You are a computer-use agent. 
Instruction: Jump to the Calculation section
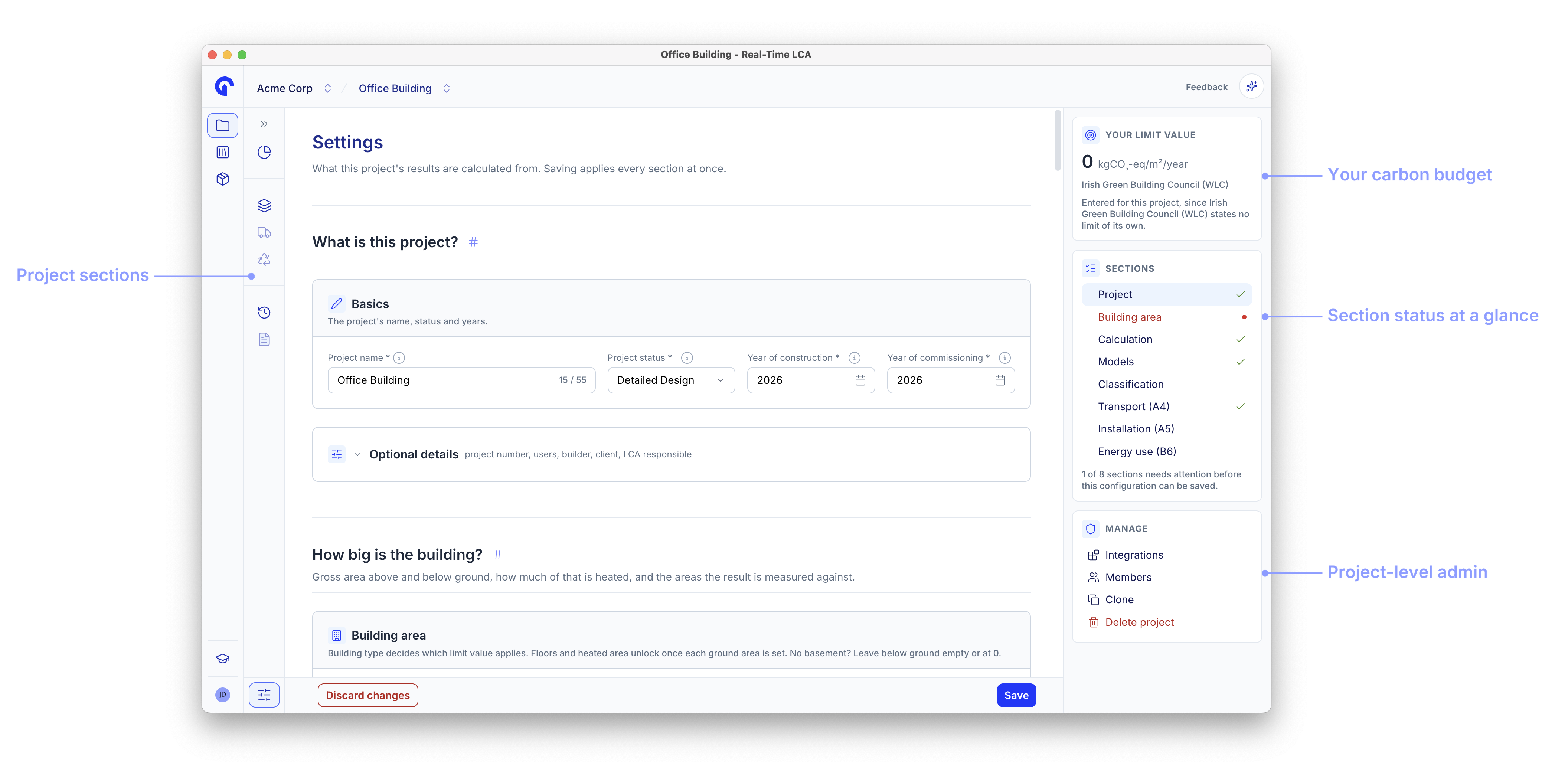(x=1166, y=339)
